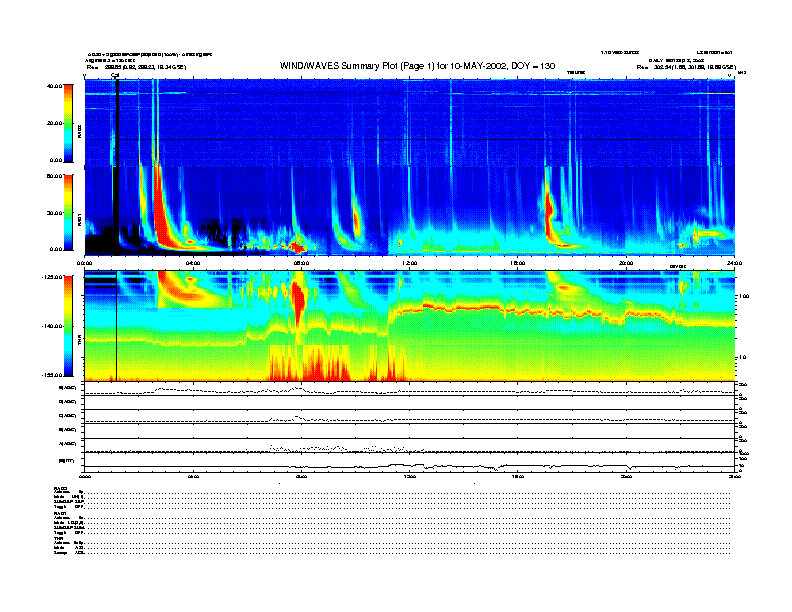Click the 100 frequency label beside TNR panel
This screenshot has height=612, width=792.
pos(744,296)
